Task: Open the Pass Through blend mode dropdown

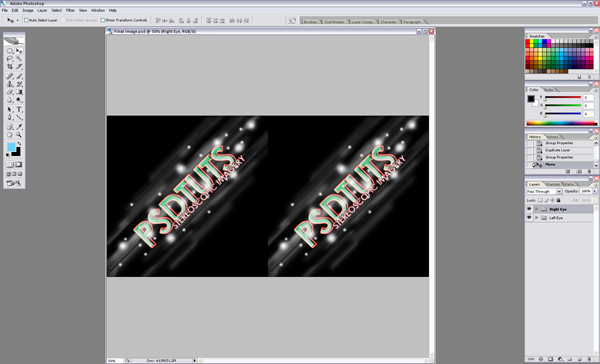Action: tap(544, 191)
